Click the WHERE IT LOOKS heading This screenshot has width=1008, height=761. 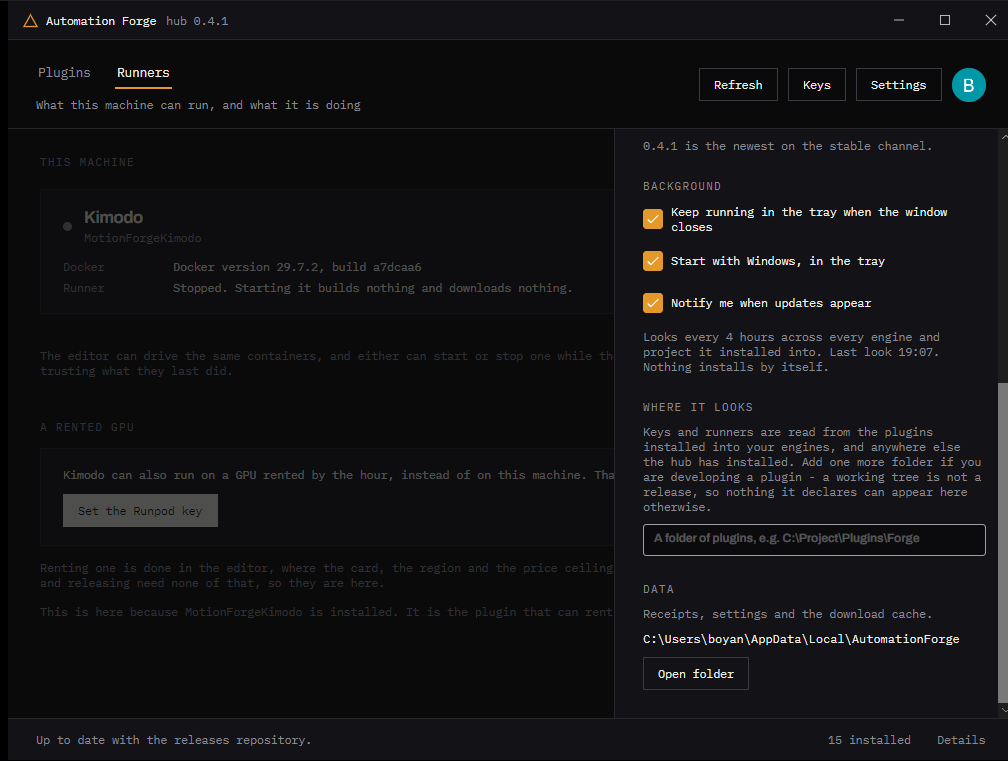698,407
